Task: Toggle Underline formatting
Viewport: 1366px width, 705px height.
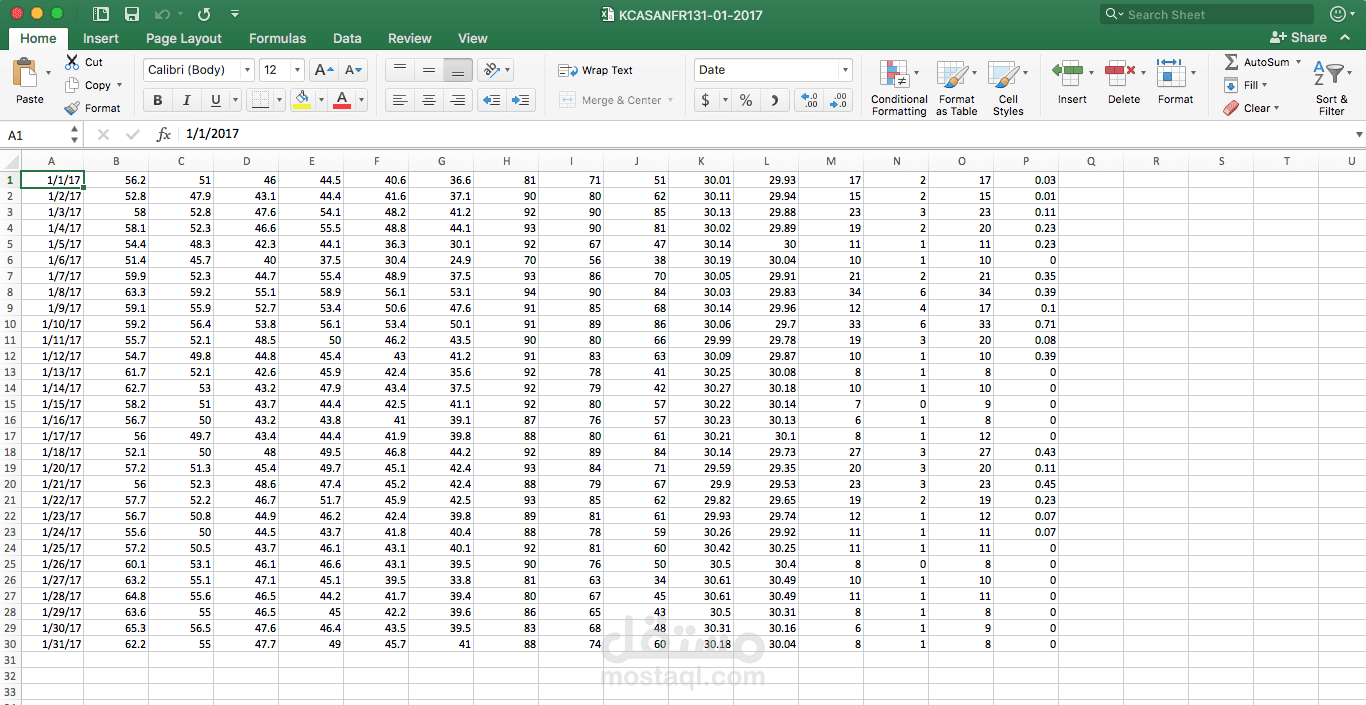Action: 215,100
